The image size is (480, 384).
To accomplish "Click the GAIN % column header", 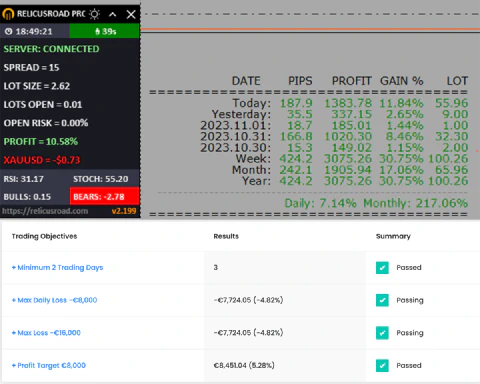I will pos(402,81).
